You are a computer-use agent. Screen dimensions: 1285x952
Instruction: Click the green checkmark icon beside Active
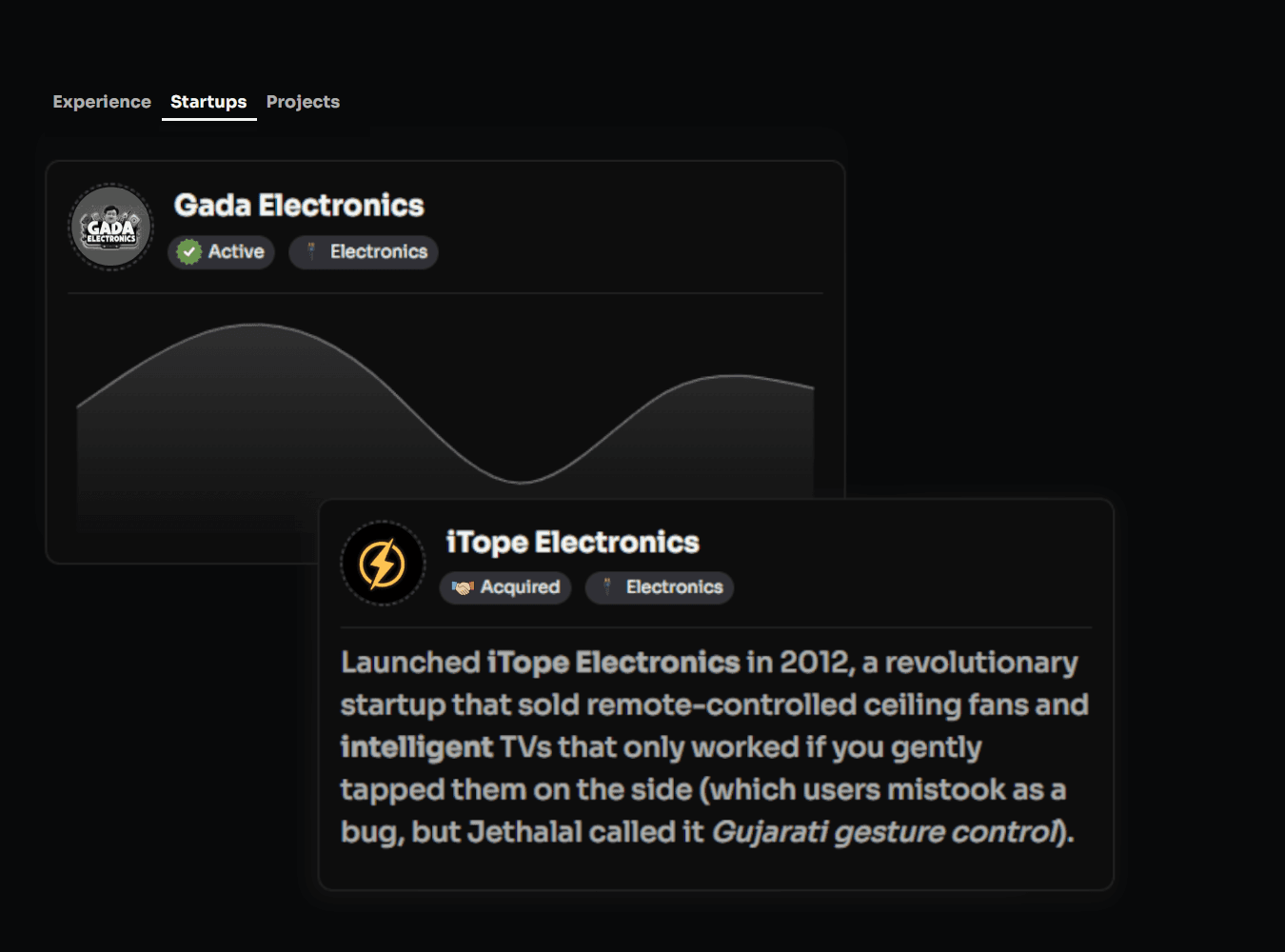click(x=189, y=252)
